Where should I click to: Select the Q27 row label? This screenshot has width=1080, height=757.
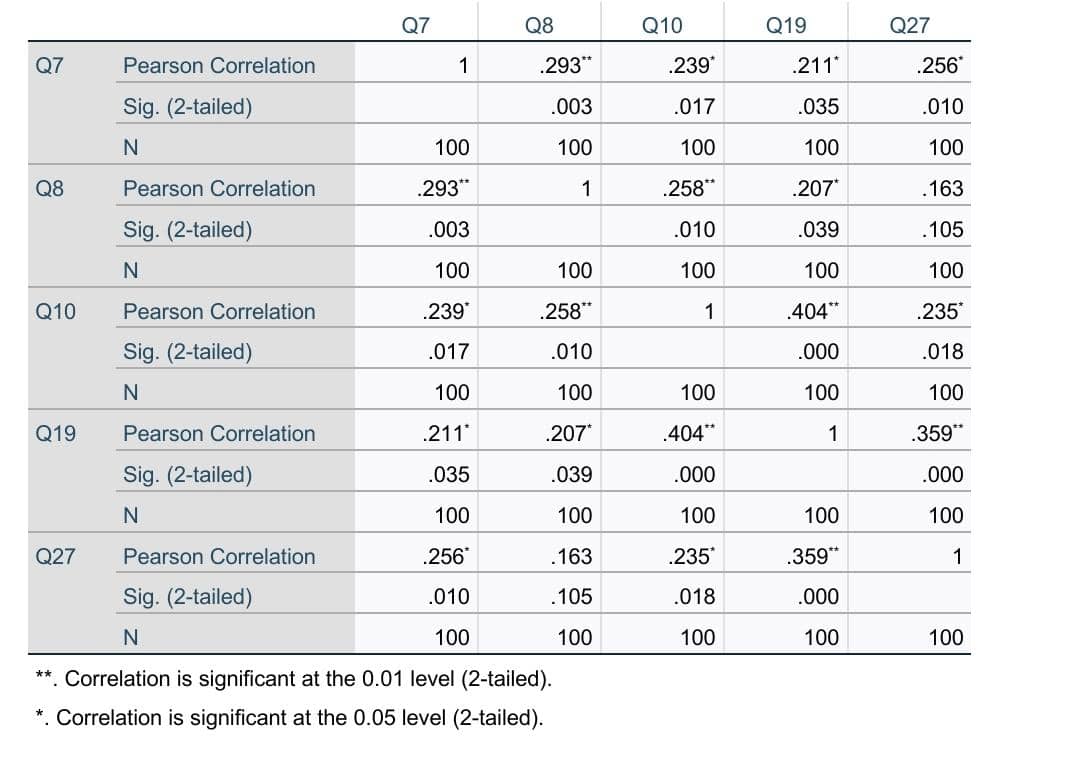pos(55,557)
